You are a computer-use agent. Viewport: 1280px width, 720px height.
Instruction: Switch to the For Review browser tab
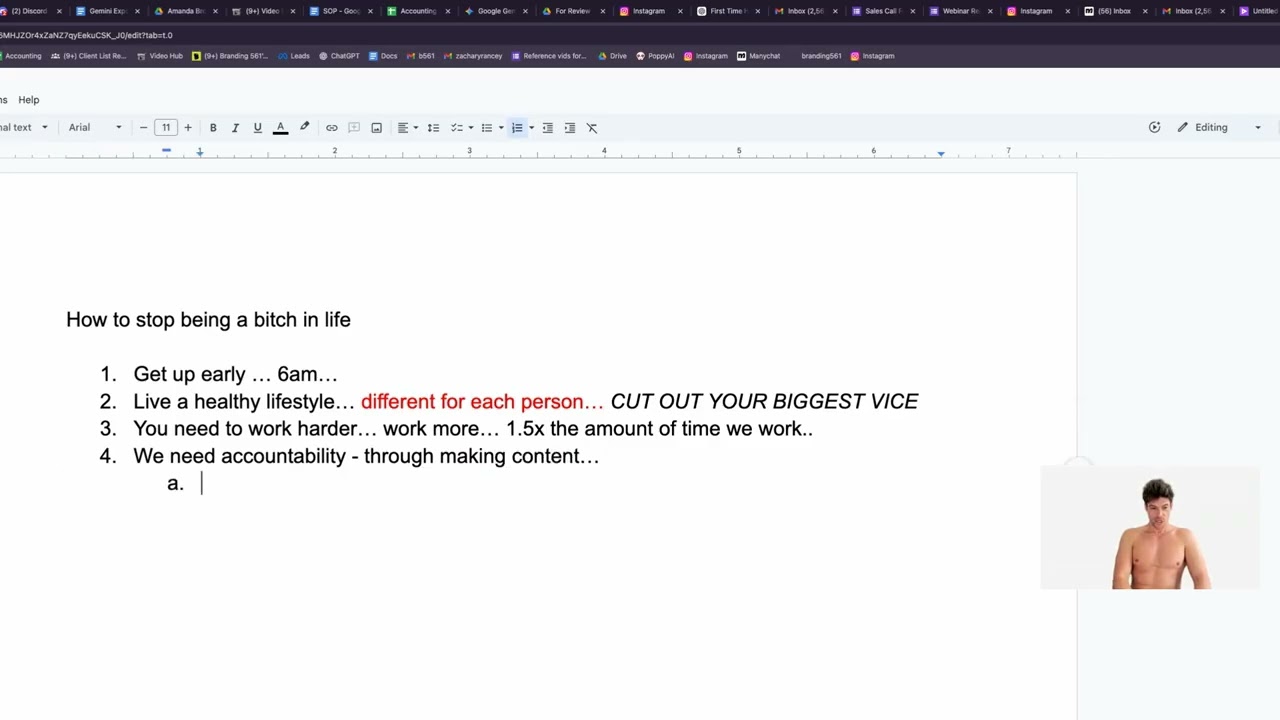tap(572, 11)
